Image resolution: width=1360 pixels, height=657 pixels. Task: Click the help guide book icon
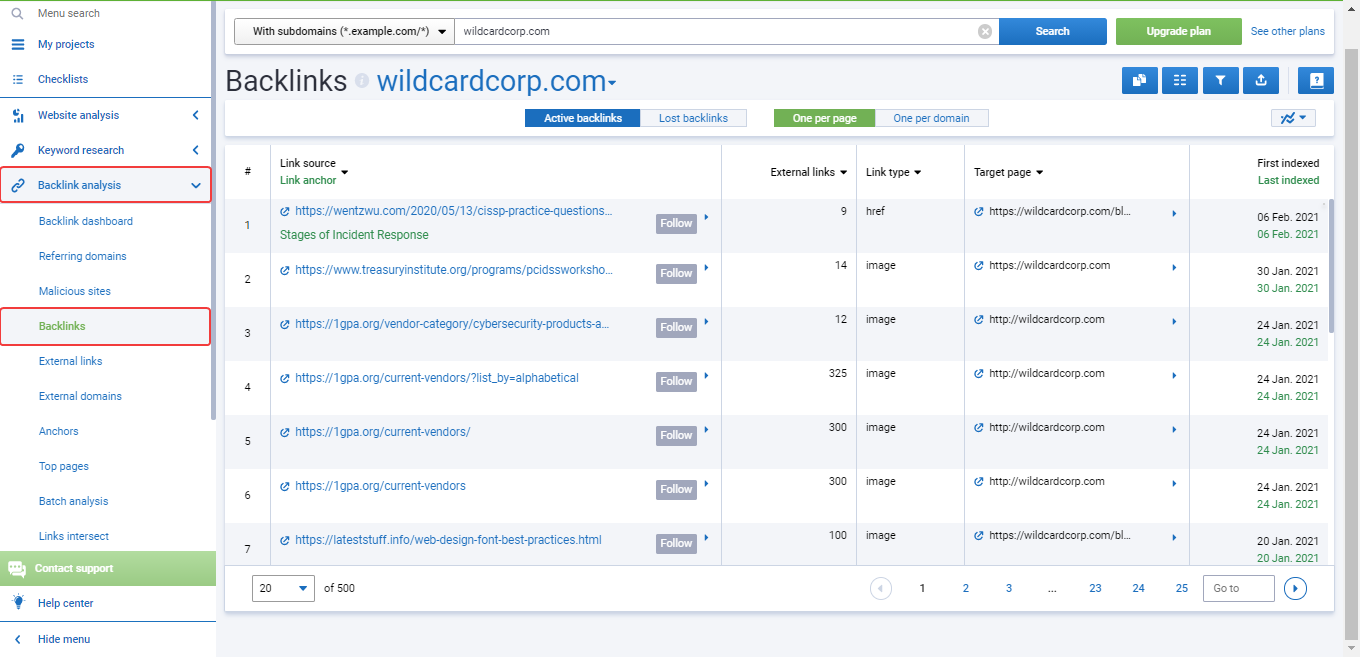tap(1316, 80)
